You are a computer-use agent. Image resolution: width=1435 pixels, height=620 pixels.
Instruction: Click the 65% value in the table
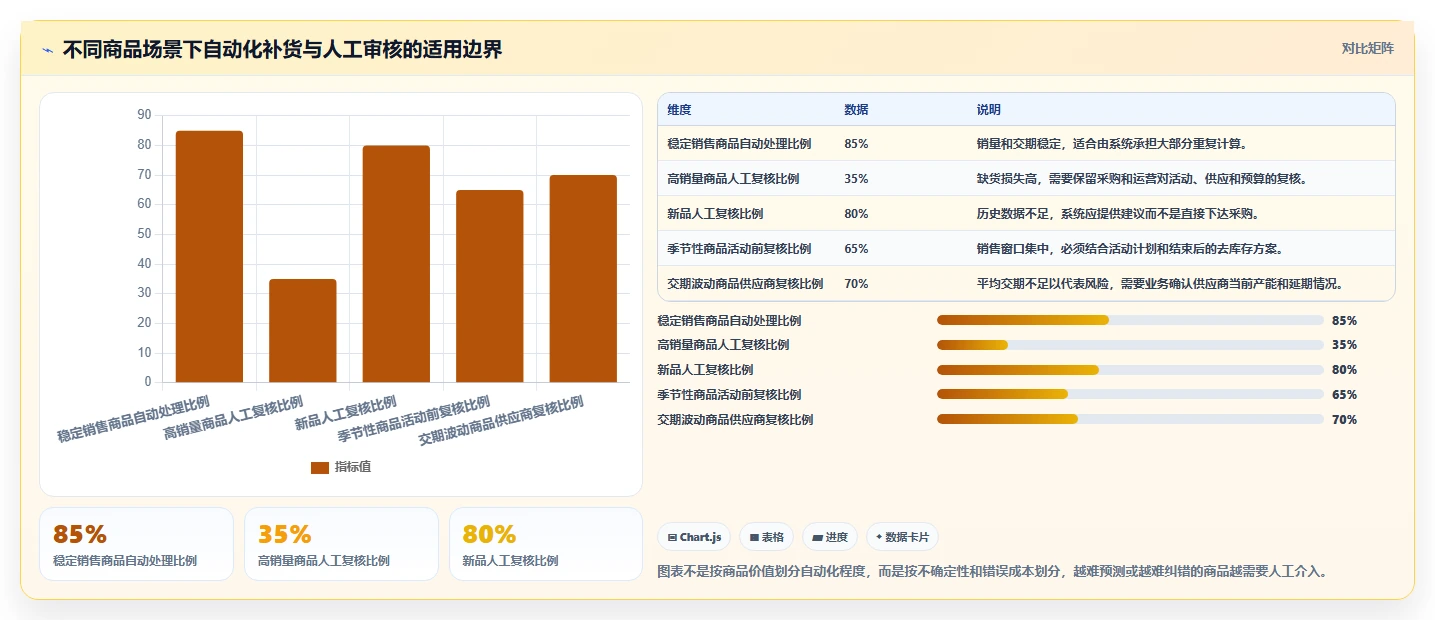tap(856, 249)
